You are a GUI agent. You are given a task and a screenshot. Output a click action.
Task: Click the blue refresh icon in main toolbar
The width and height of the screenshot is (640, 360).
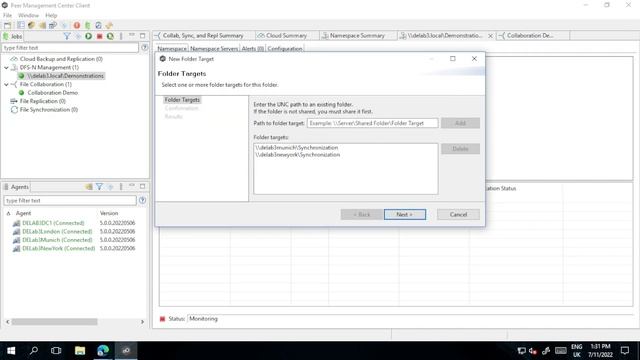[x=98, y=25]
